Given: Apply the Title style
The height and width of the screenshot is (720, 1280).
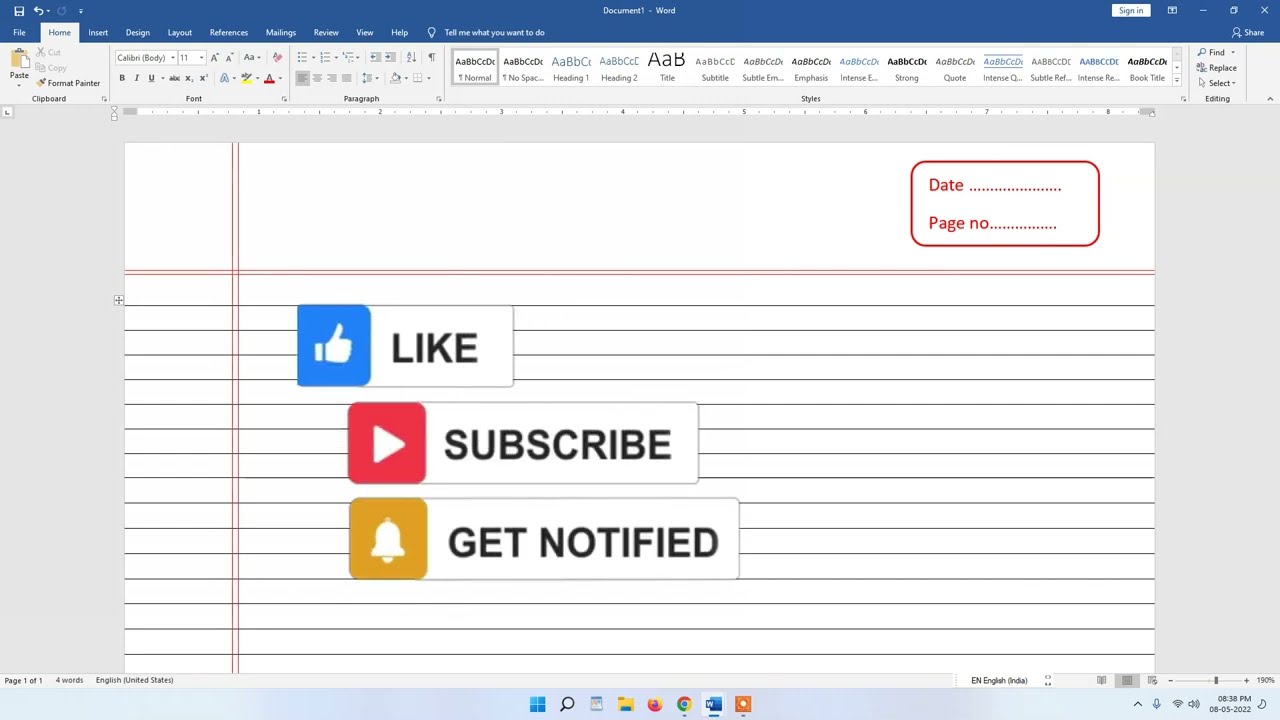Looking at the screenshot, I should click(x=667, y=68).
